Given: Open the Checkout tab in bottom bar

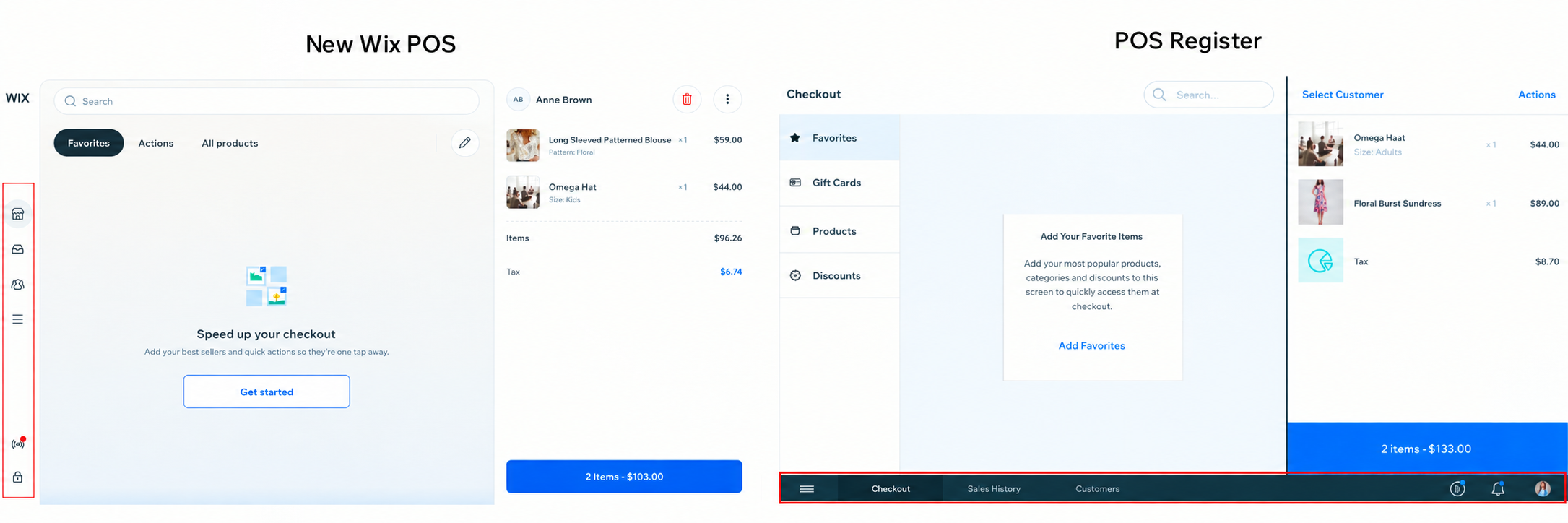Looking at the screenshot, I should click(891, 489).
